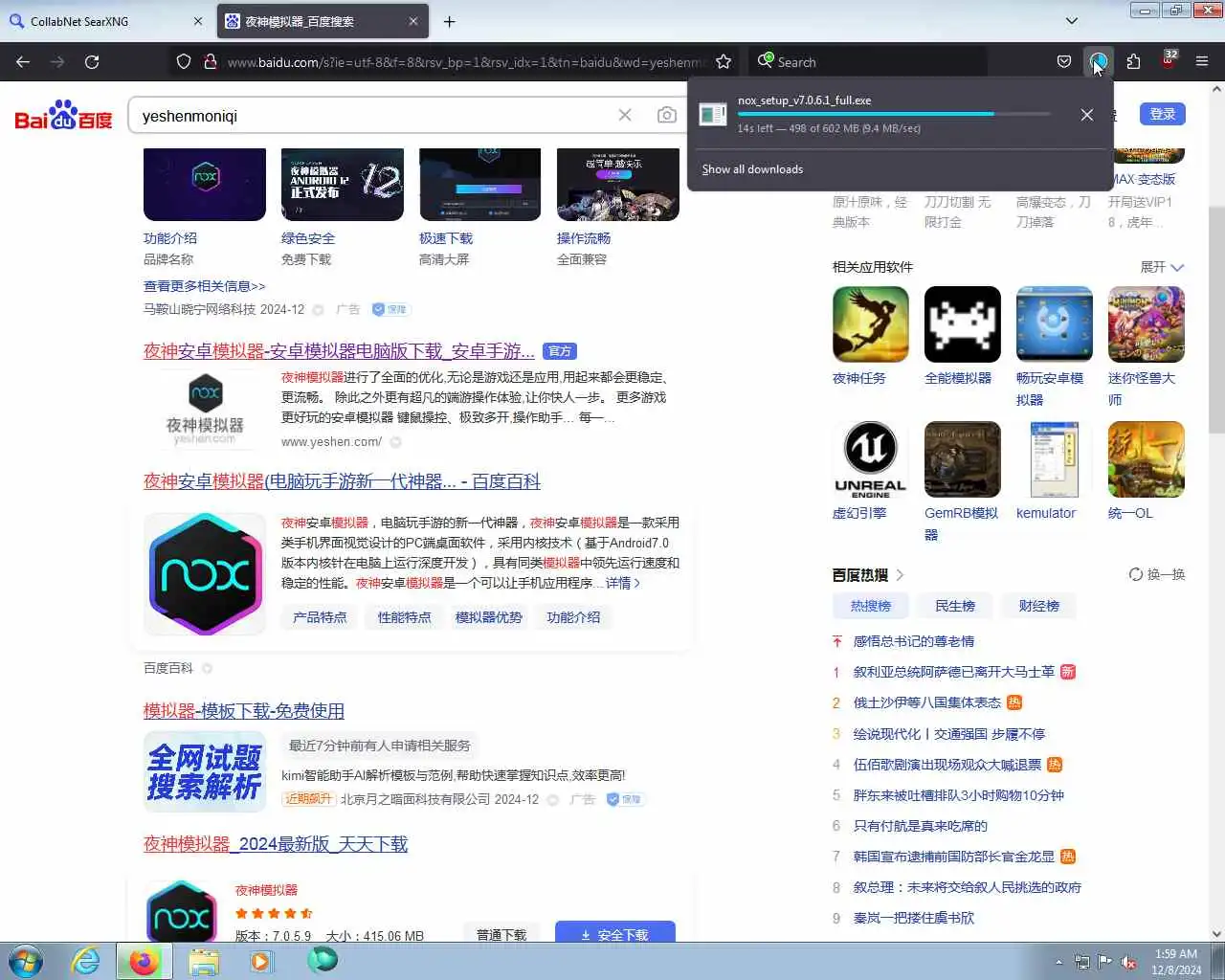Viewport: 1225px width, 980px height.
Task: Open hot search 秦岚一把搂住虞书欣
Action: pos(914,918)
